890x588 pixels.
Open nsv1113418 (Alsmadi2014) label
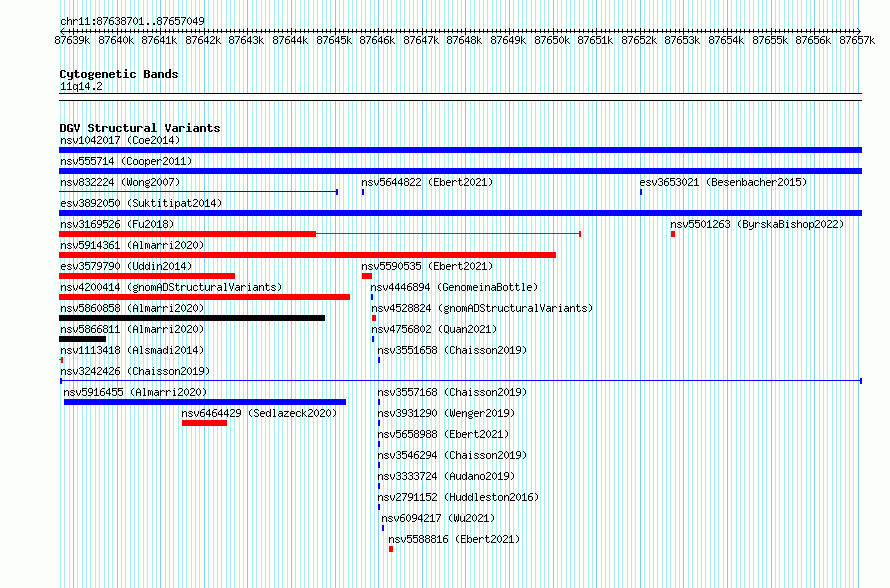[x=132, y=350]
